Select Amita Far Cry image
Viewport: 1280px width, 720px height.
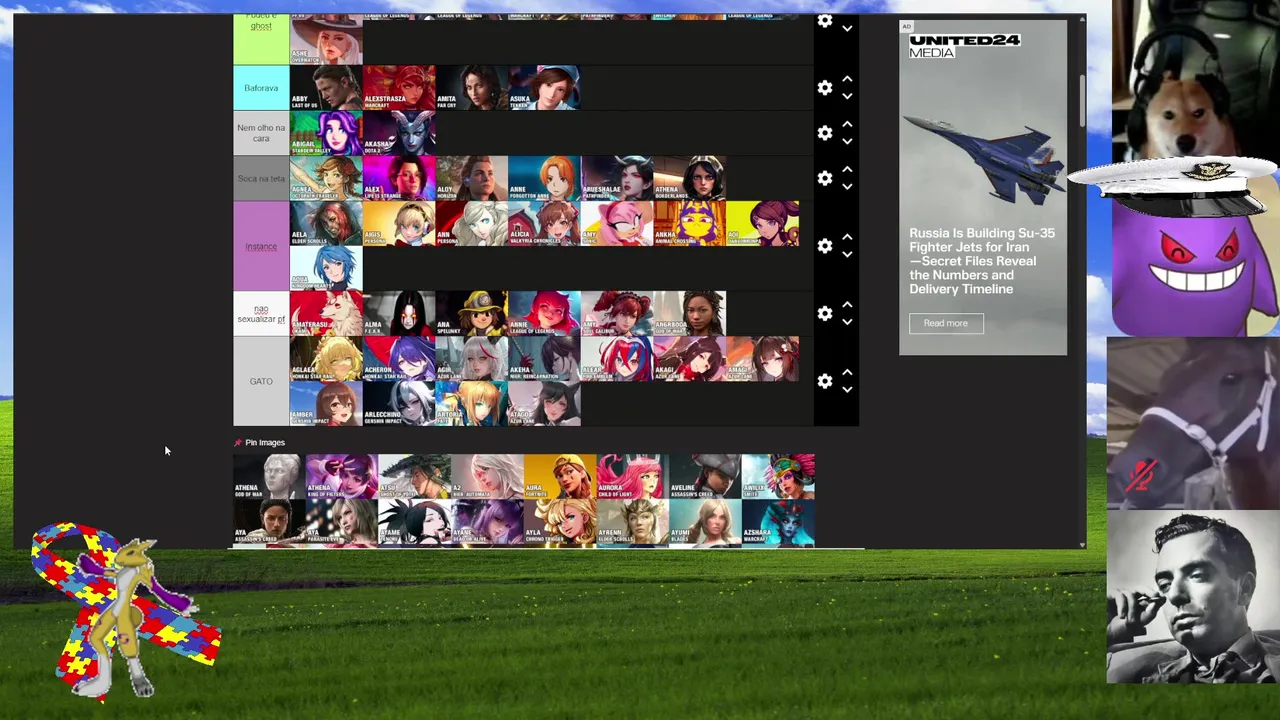(x=472, y=88)
